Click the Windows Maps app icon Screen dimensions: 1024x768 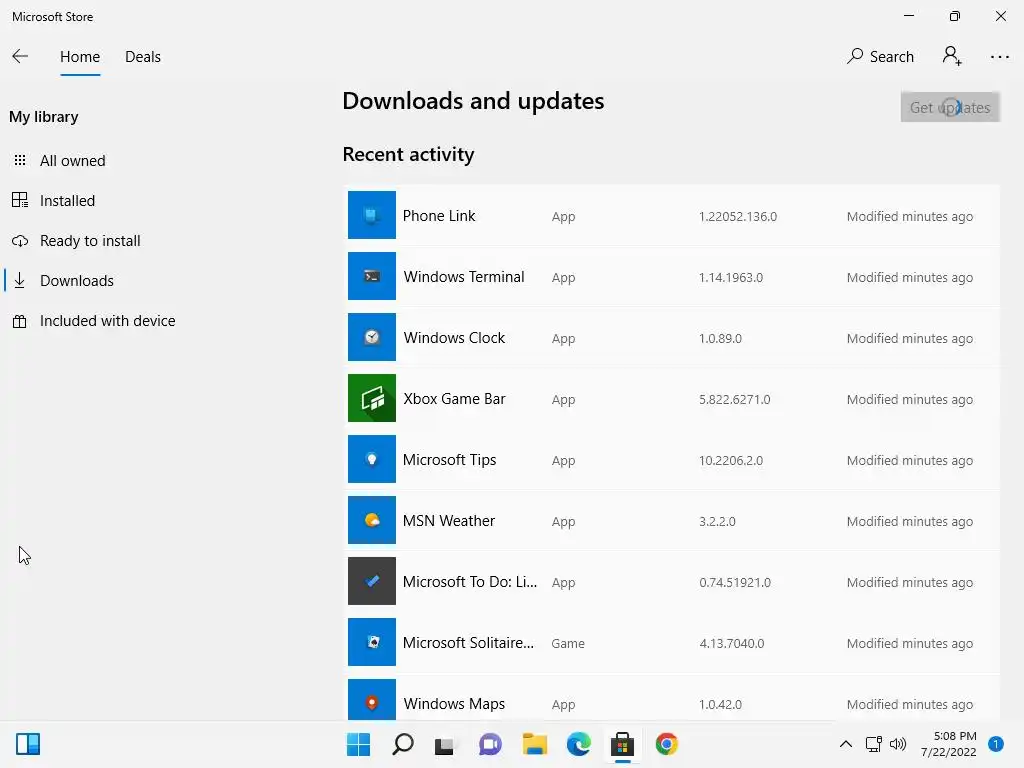(x=372, y=699)
